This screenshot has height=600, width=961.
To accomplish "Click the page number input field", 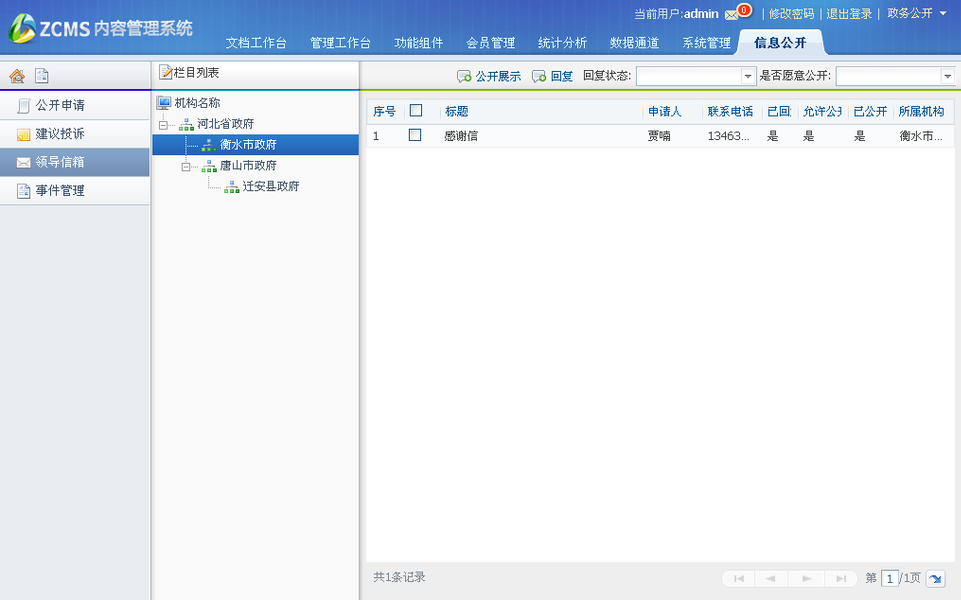I will (891, 578).
